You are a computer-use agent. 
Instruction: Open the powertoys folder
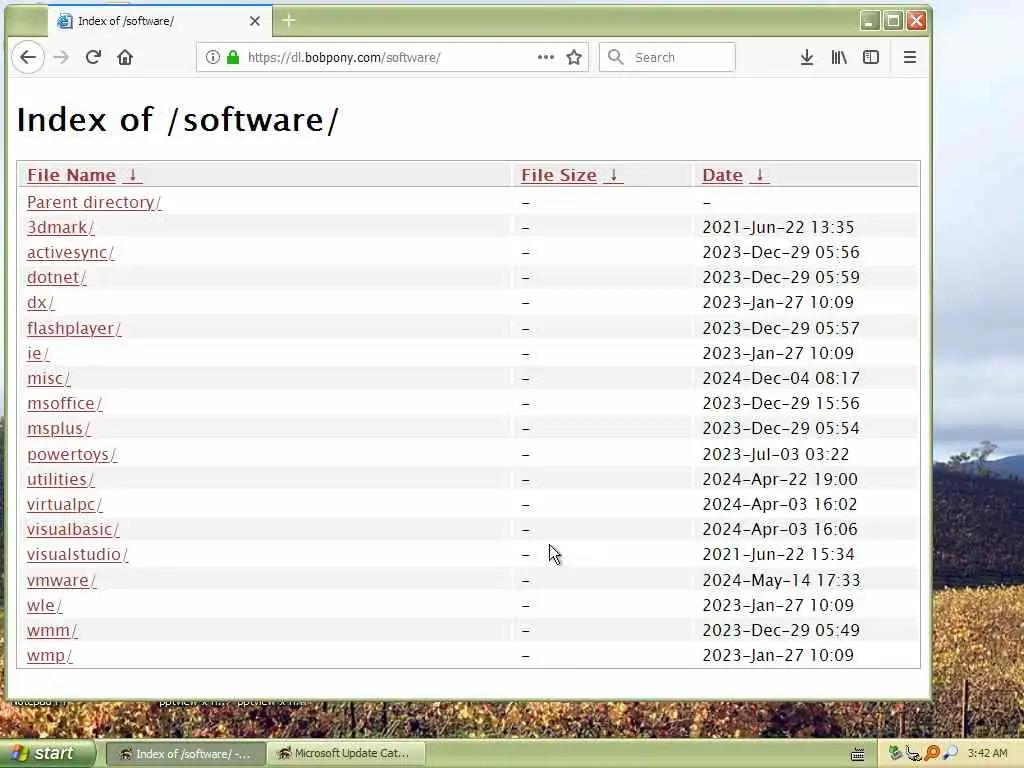point(72,455)
